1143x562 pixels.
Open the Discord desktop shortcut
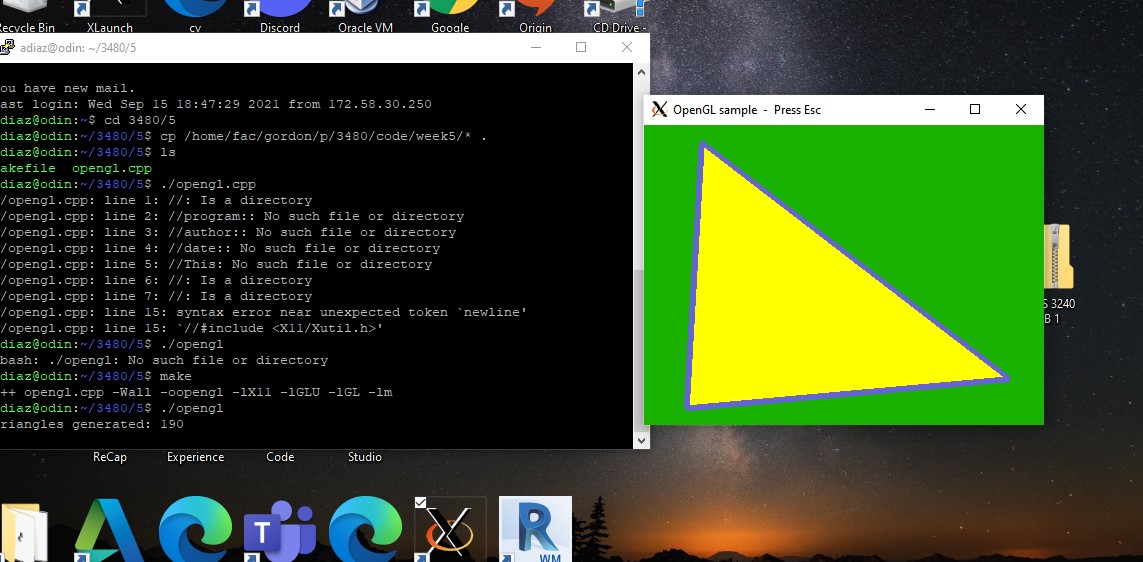(x=280, y=16)
